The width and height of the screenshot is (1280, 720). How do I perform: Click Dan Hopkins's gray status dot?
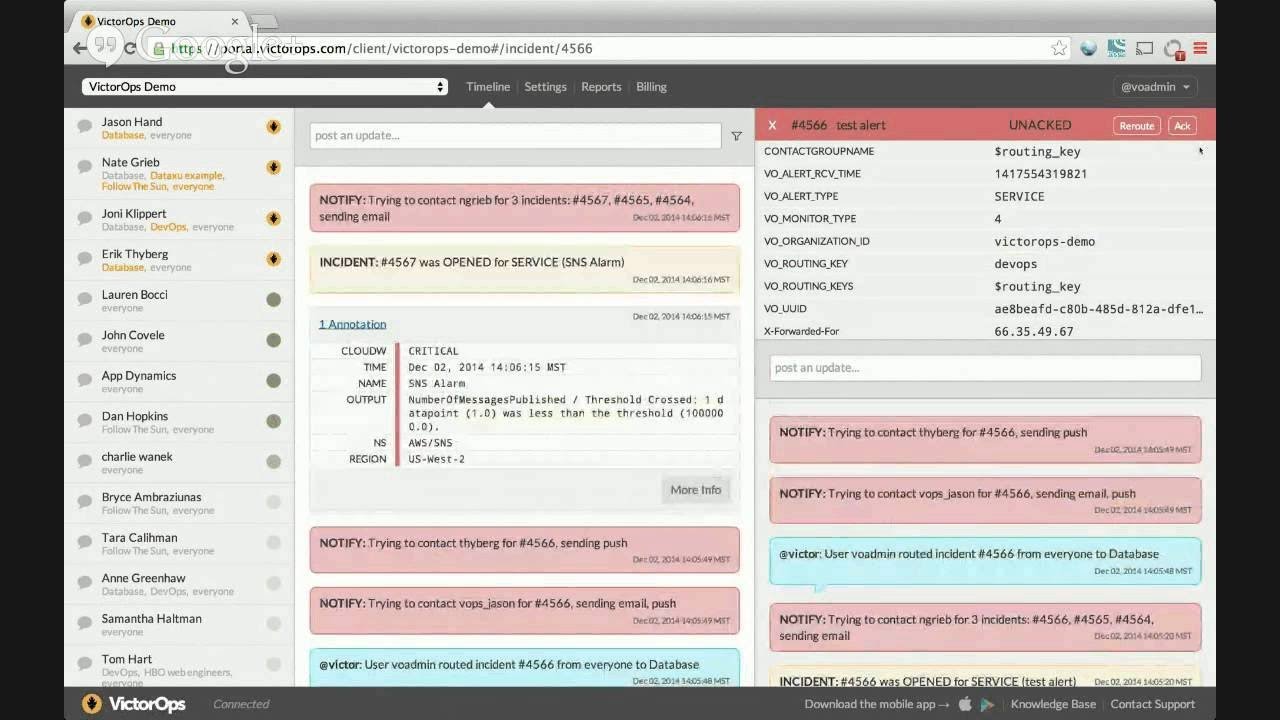pyautogui.click(x=273, y=421)
